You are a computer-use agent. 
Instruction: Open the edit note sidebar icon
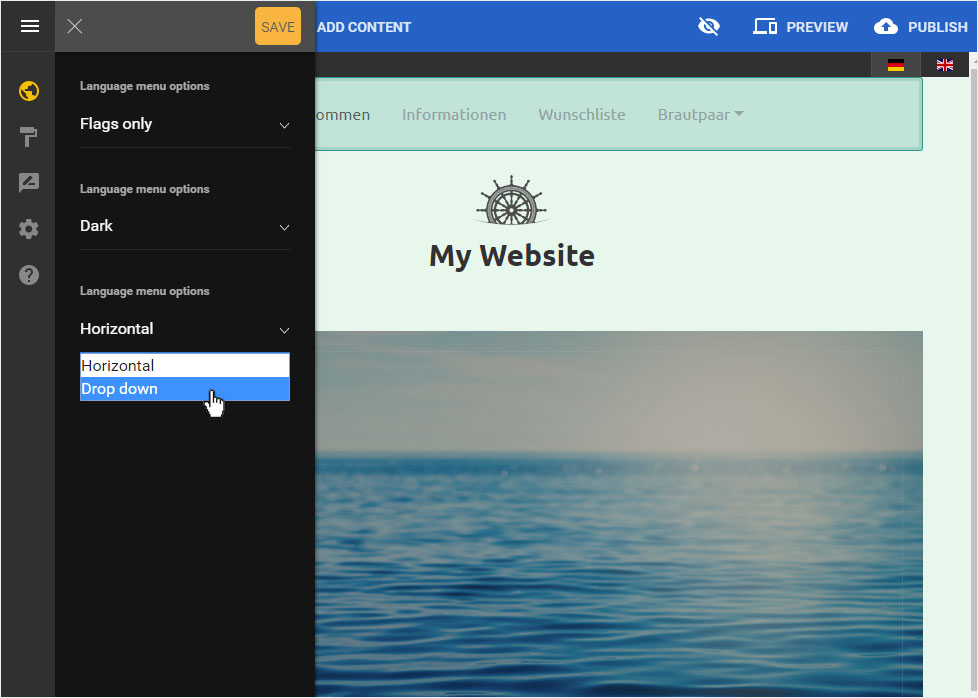(29, 182)
